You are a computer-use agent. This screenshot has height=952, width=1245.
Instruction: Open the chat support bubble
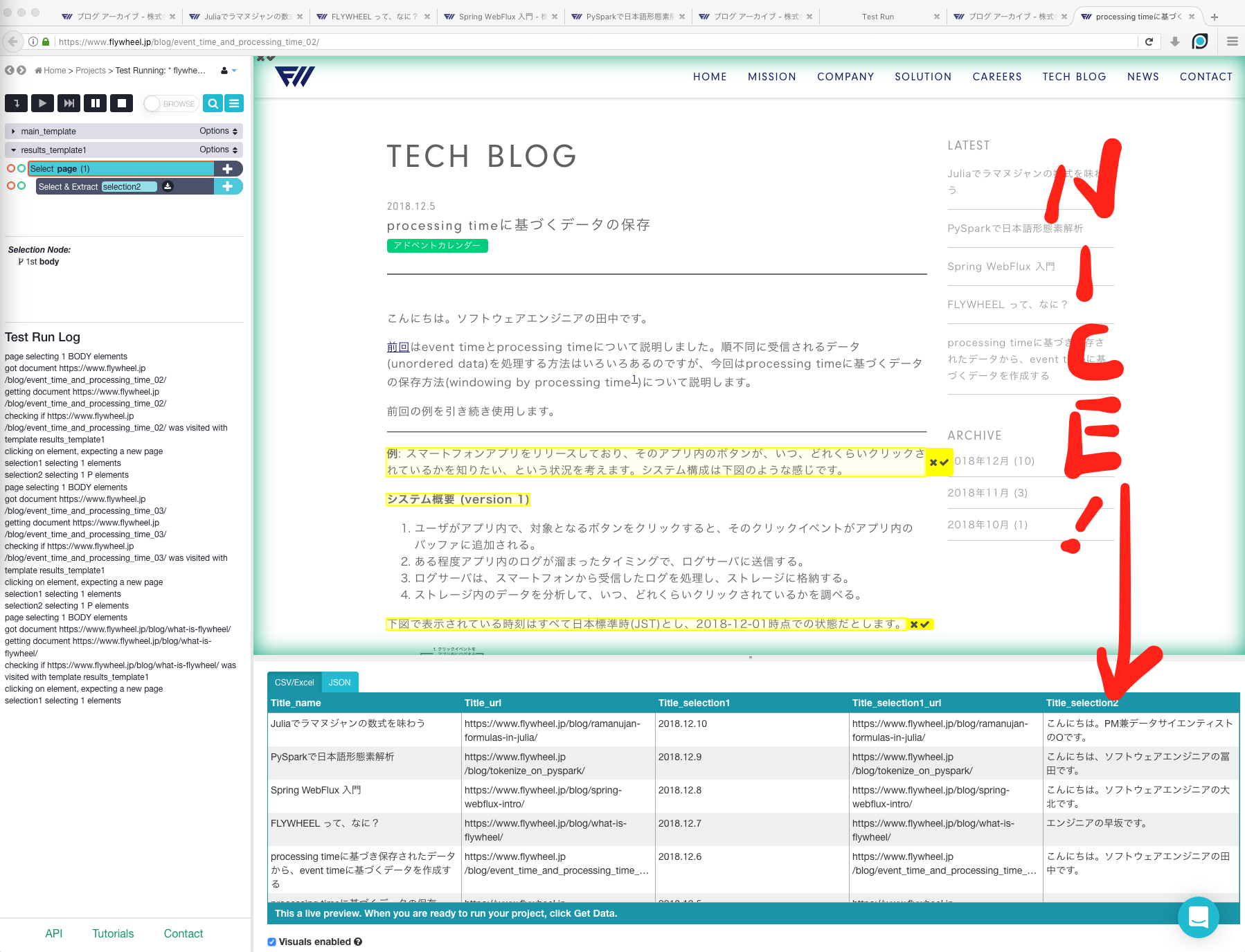tap(1199, 917)
